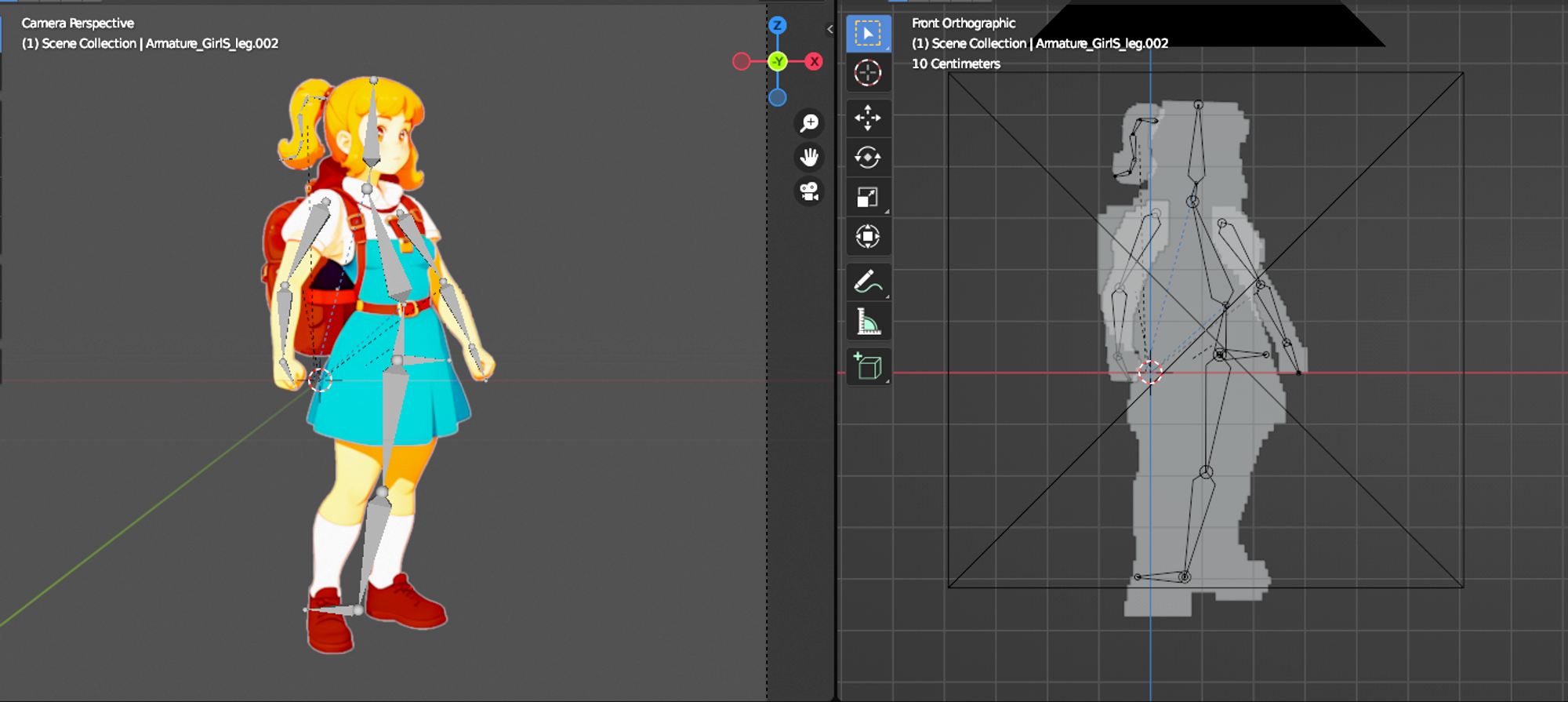Click the "10 Centimeters" grid scale text
This screenshot has height=702, width=1568.
(956, 64)
